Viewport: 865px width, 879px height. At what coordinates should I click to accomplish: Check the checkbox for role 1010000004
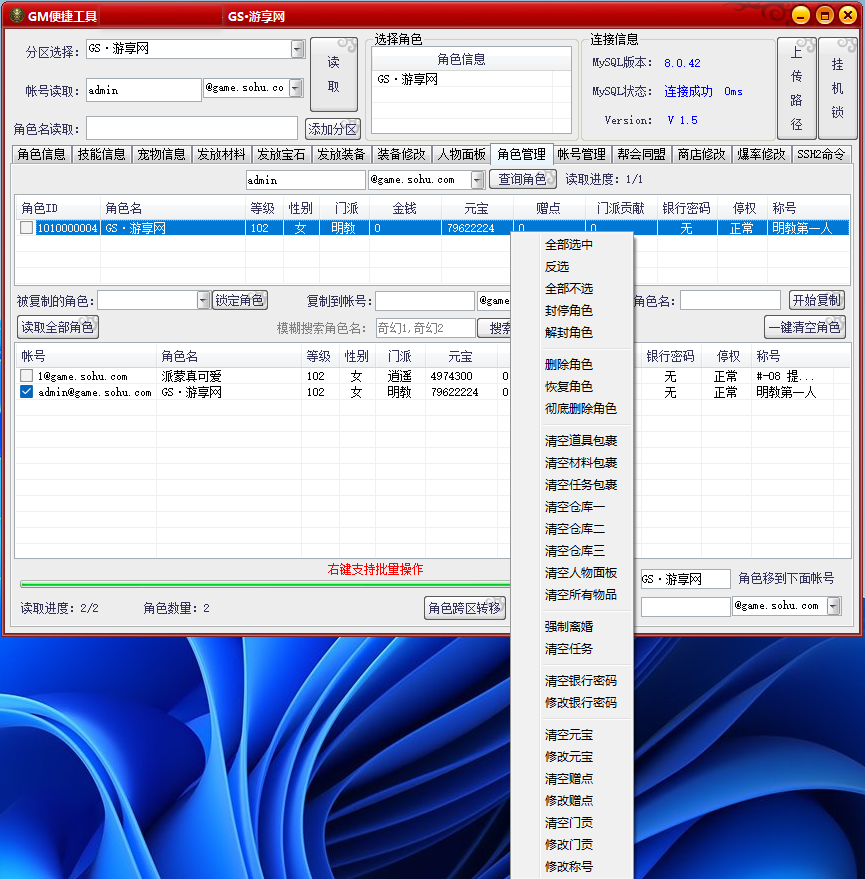pyautogui.click(x=27, y=228)
